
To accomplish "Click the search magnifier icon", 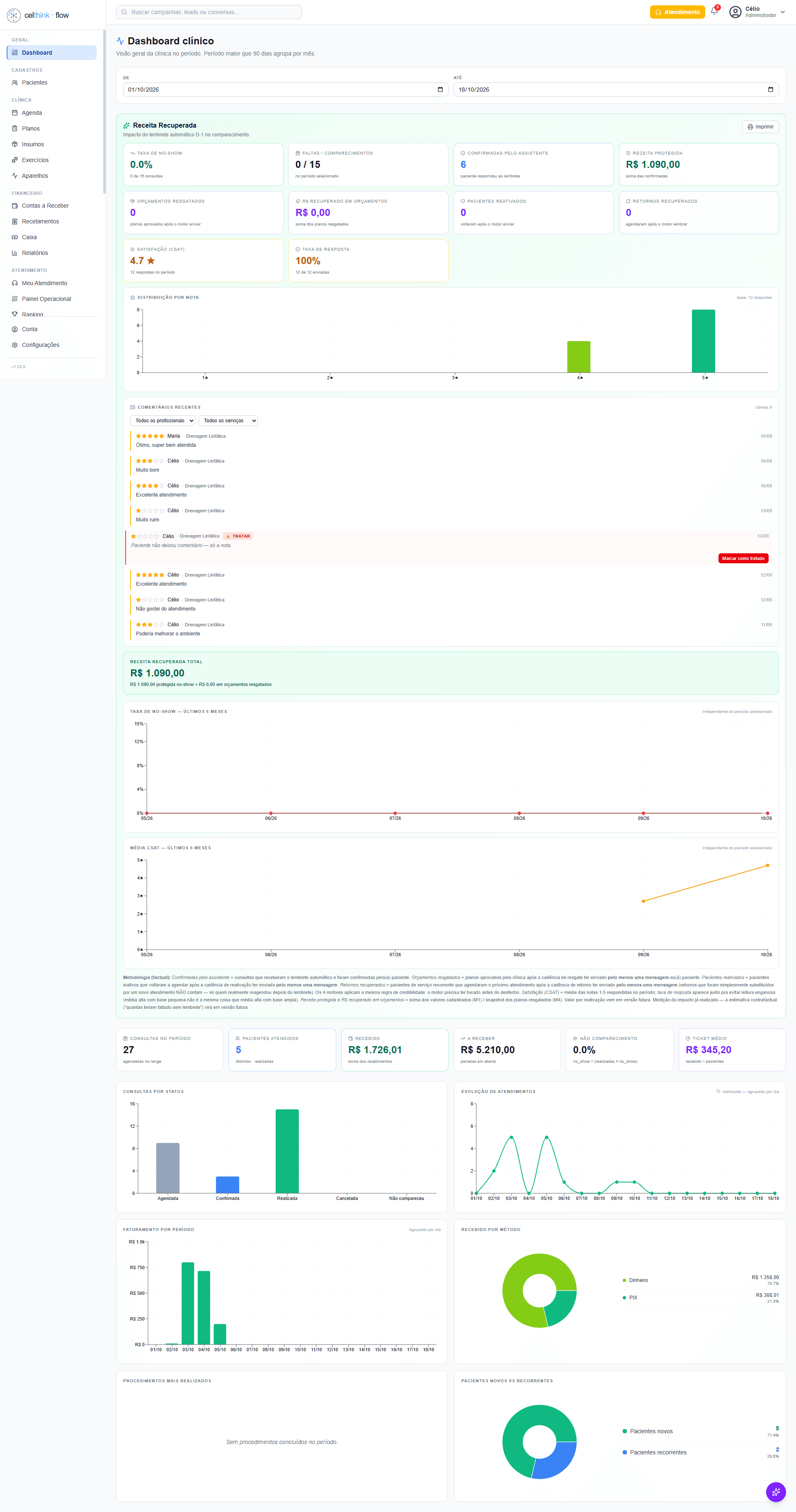I will coord(124,12).
